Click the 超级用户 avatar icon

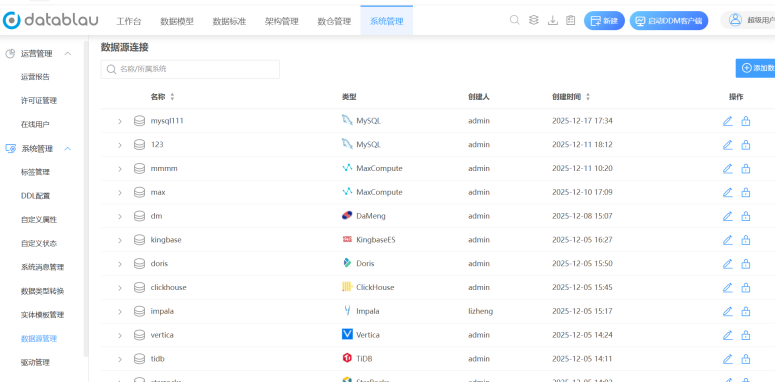[x=735, y=20]
